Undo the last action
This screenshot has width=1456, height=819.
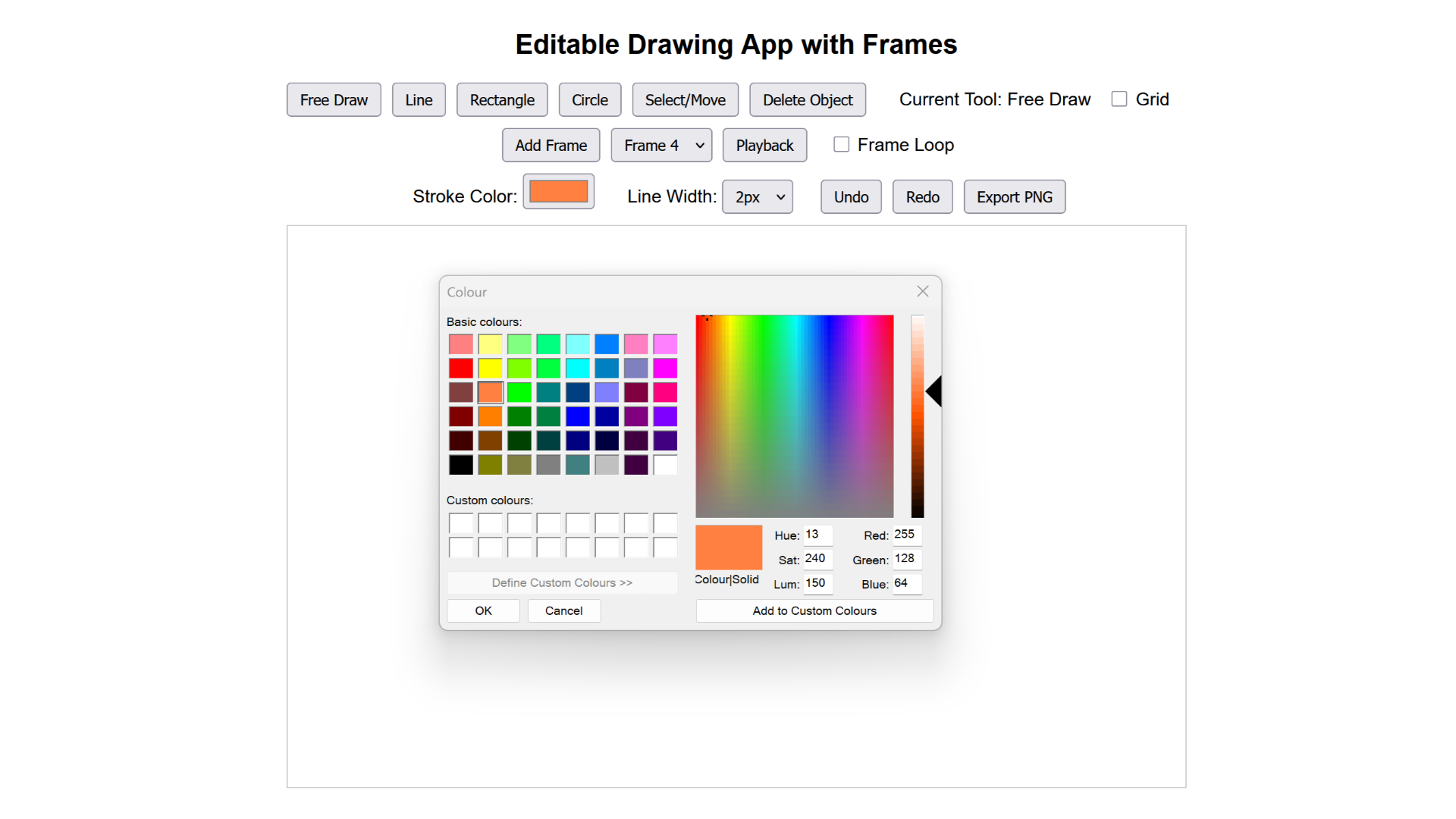click(851, 197)
